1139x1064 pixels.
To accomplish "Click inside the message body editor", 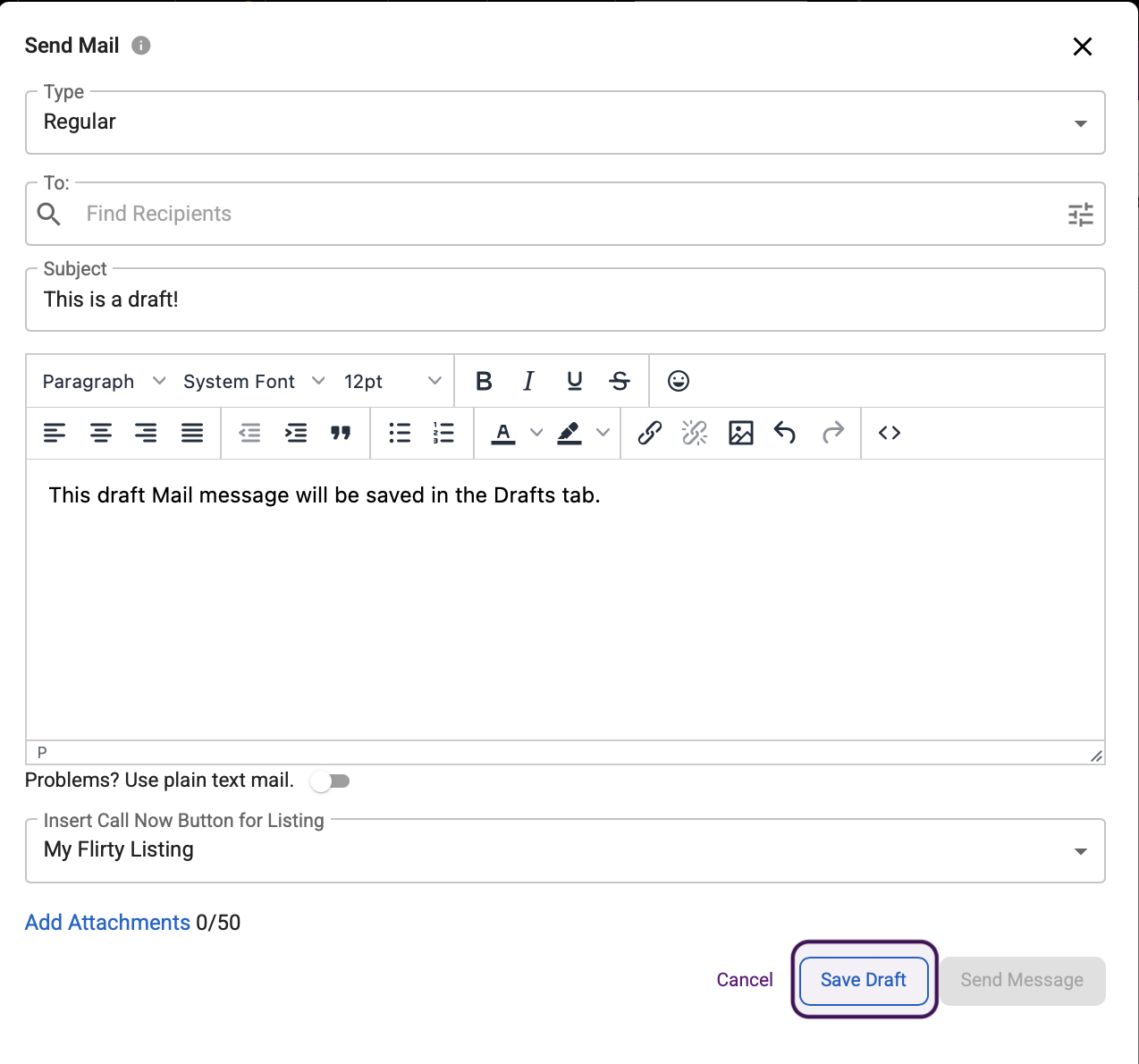I will click(565, 600).
